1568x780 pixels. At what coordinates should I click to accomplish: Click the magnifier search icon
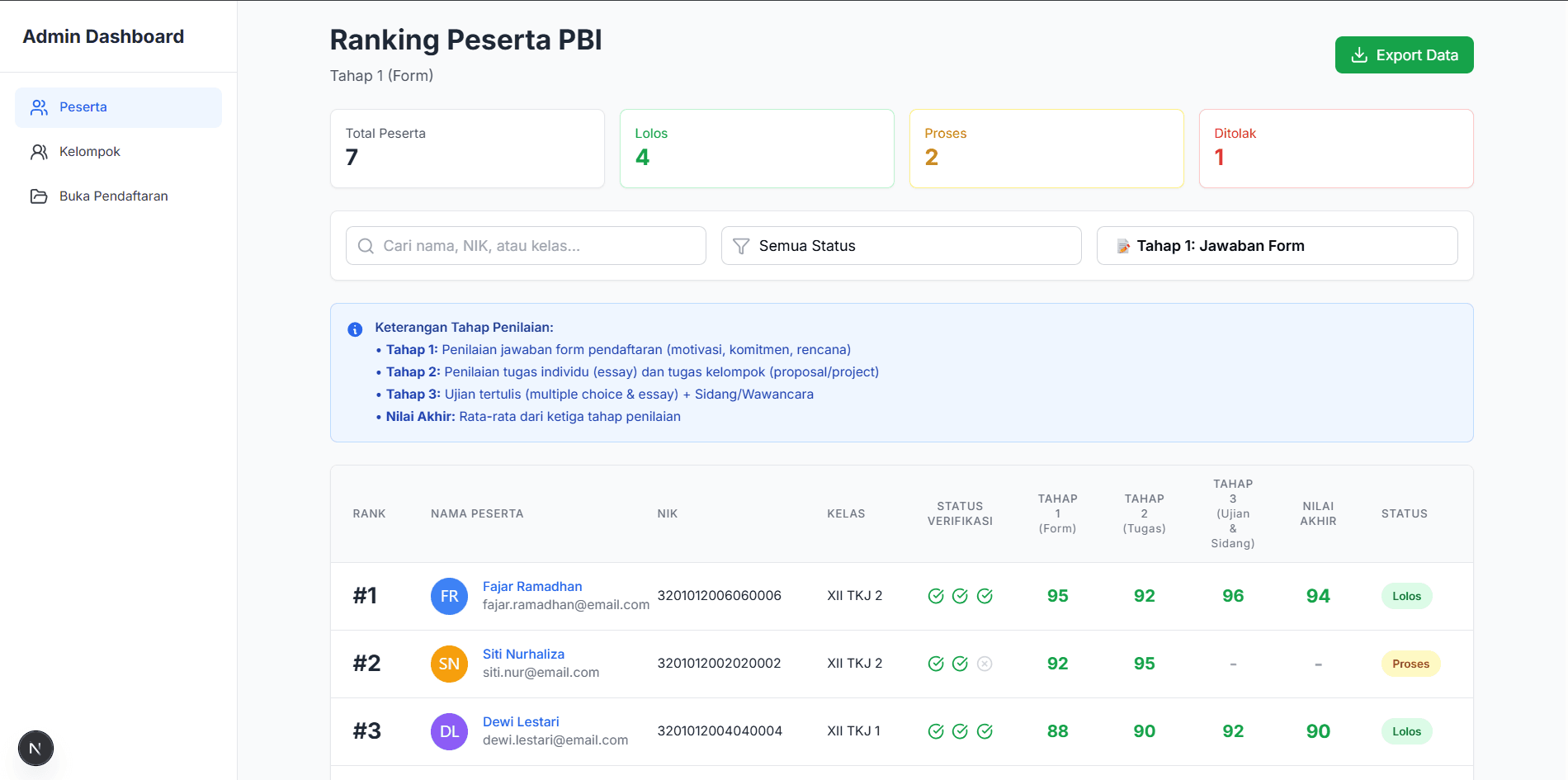point(366,246)
